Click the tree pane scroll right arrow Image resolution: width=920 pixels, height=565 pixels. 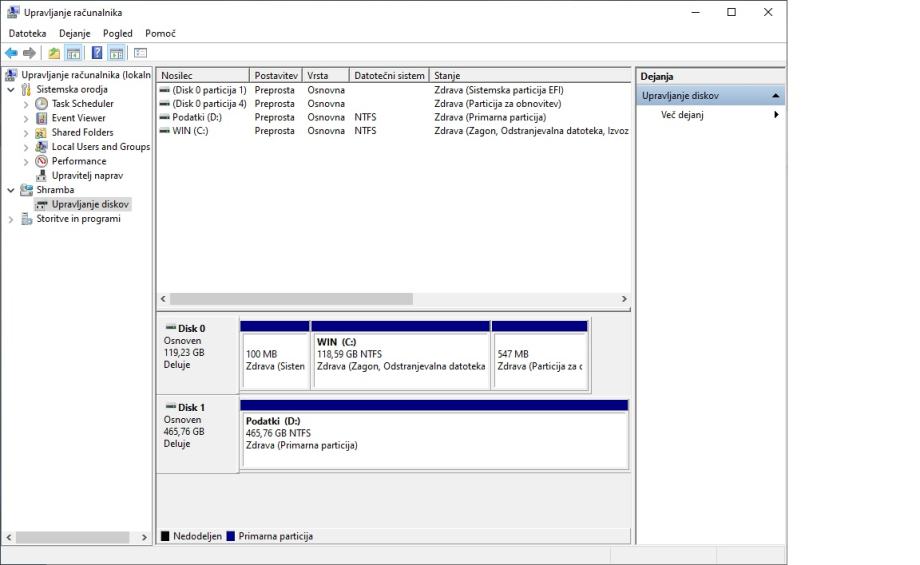(x=144, y=537)
